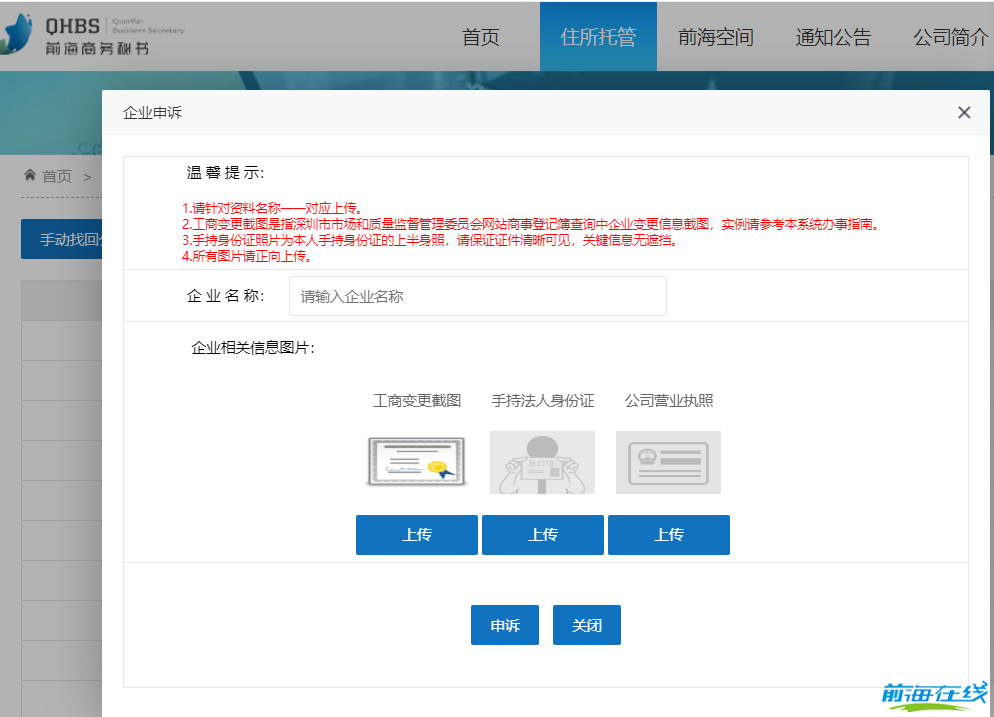Open the 前海空间 menu item

[x=715, y=36]
